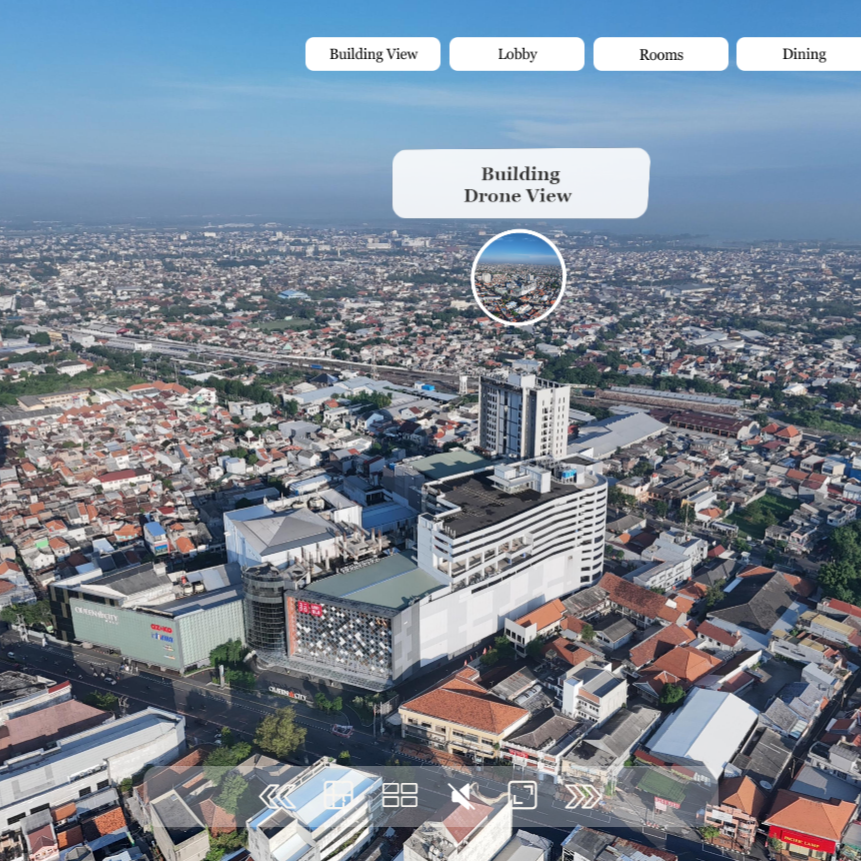Open the Dining scene tab
Screen dimensions: 861x861
(x=804, y=54)
